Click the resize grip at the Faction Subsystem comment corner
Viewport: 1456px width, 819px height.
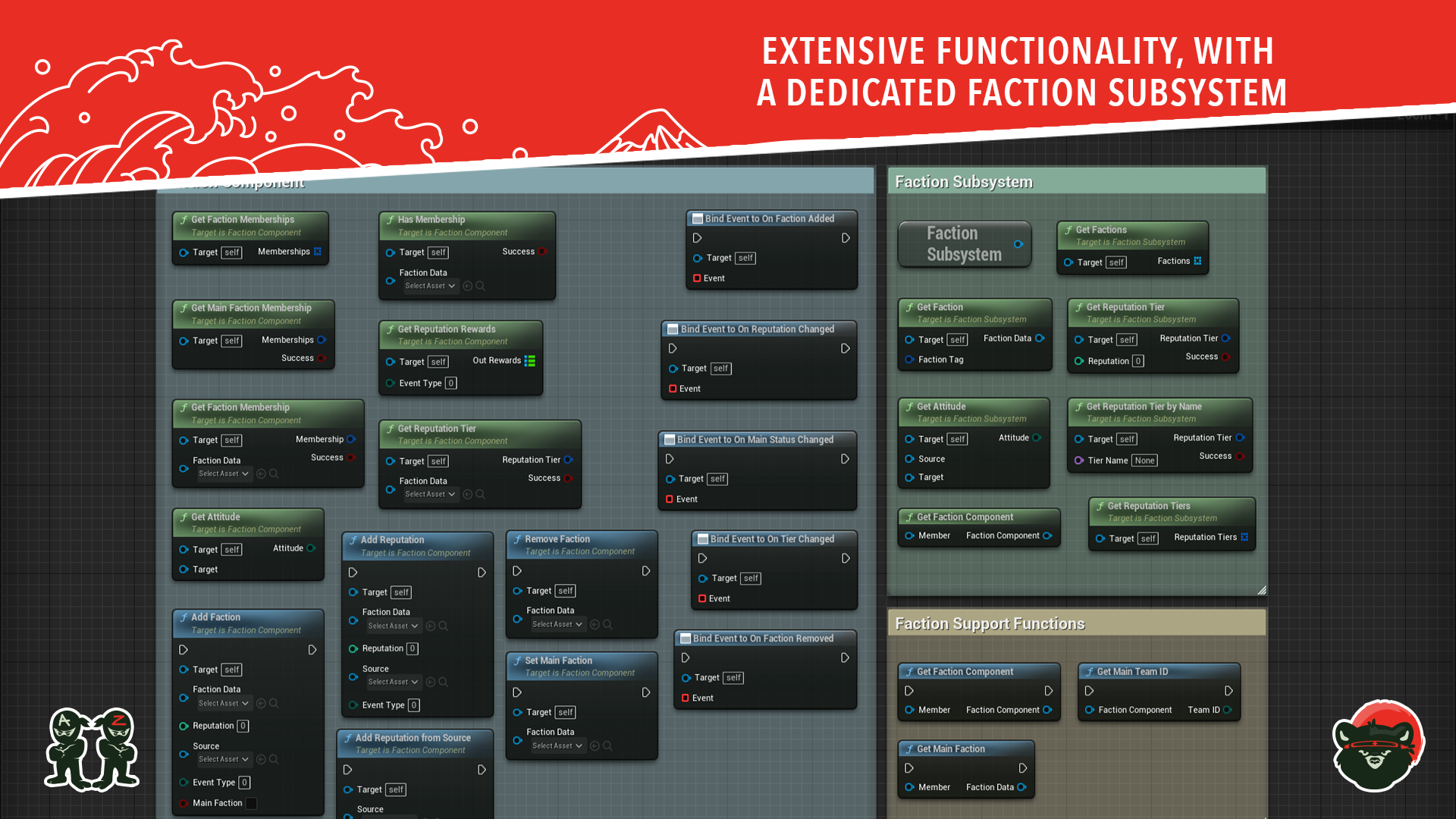pos(1261,590)
